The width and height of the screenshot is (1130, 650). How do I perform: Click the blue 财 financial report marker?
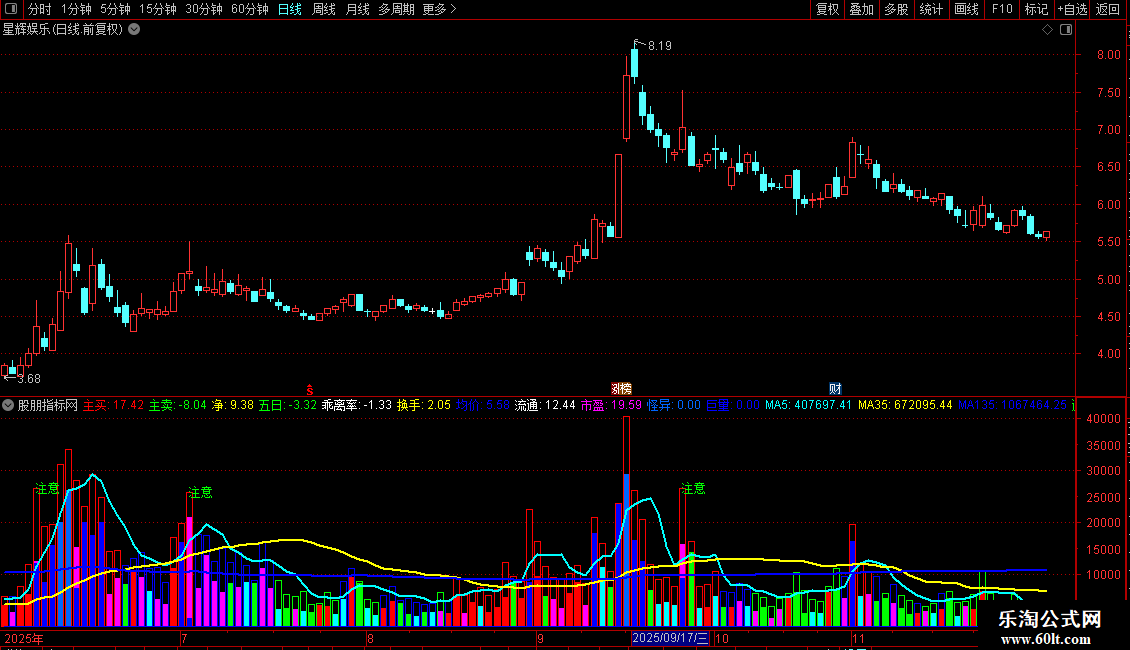pos(835,389)
